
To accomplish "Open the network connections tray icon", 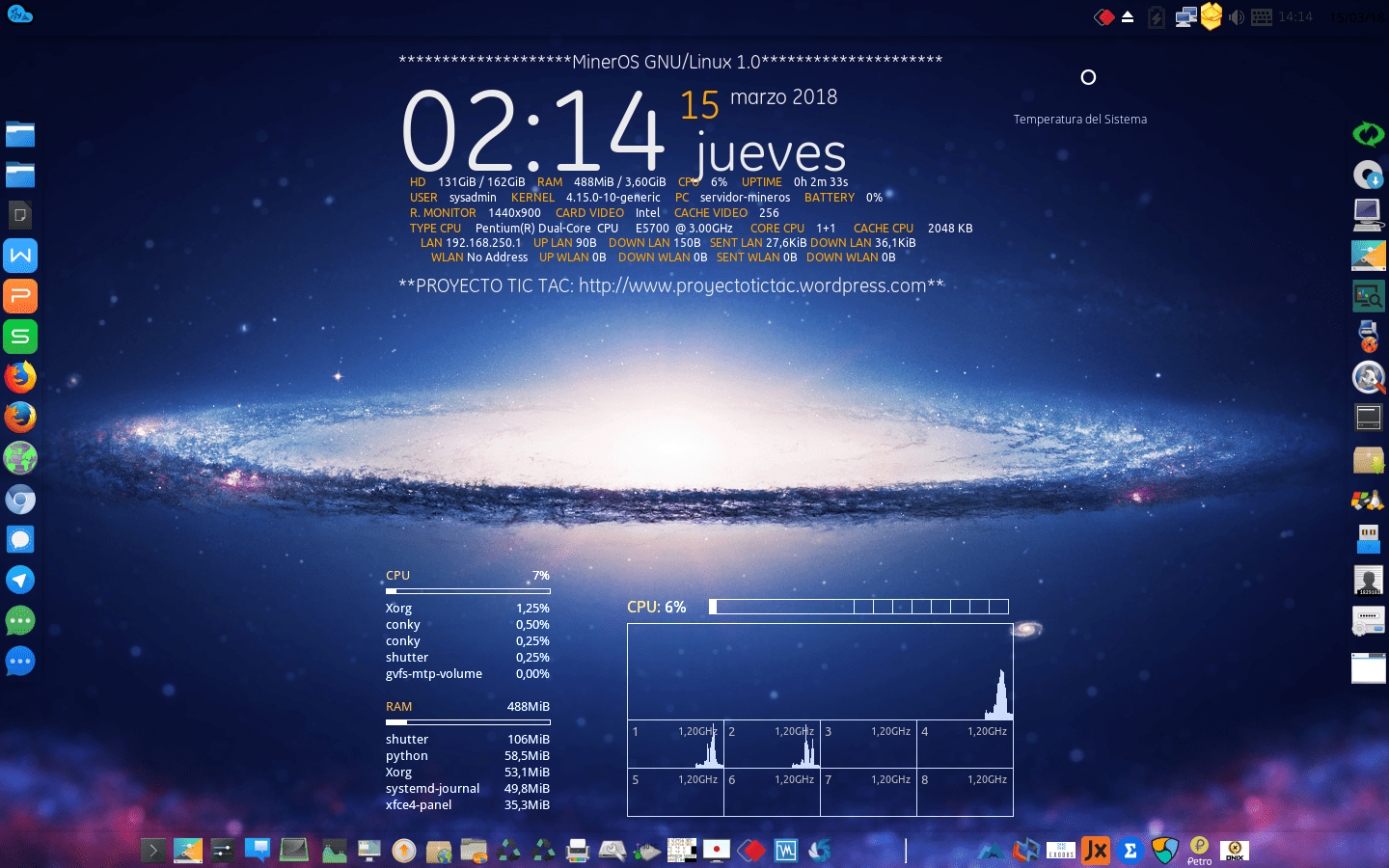I will pos(1185,17).
